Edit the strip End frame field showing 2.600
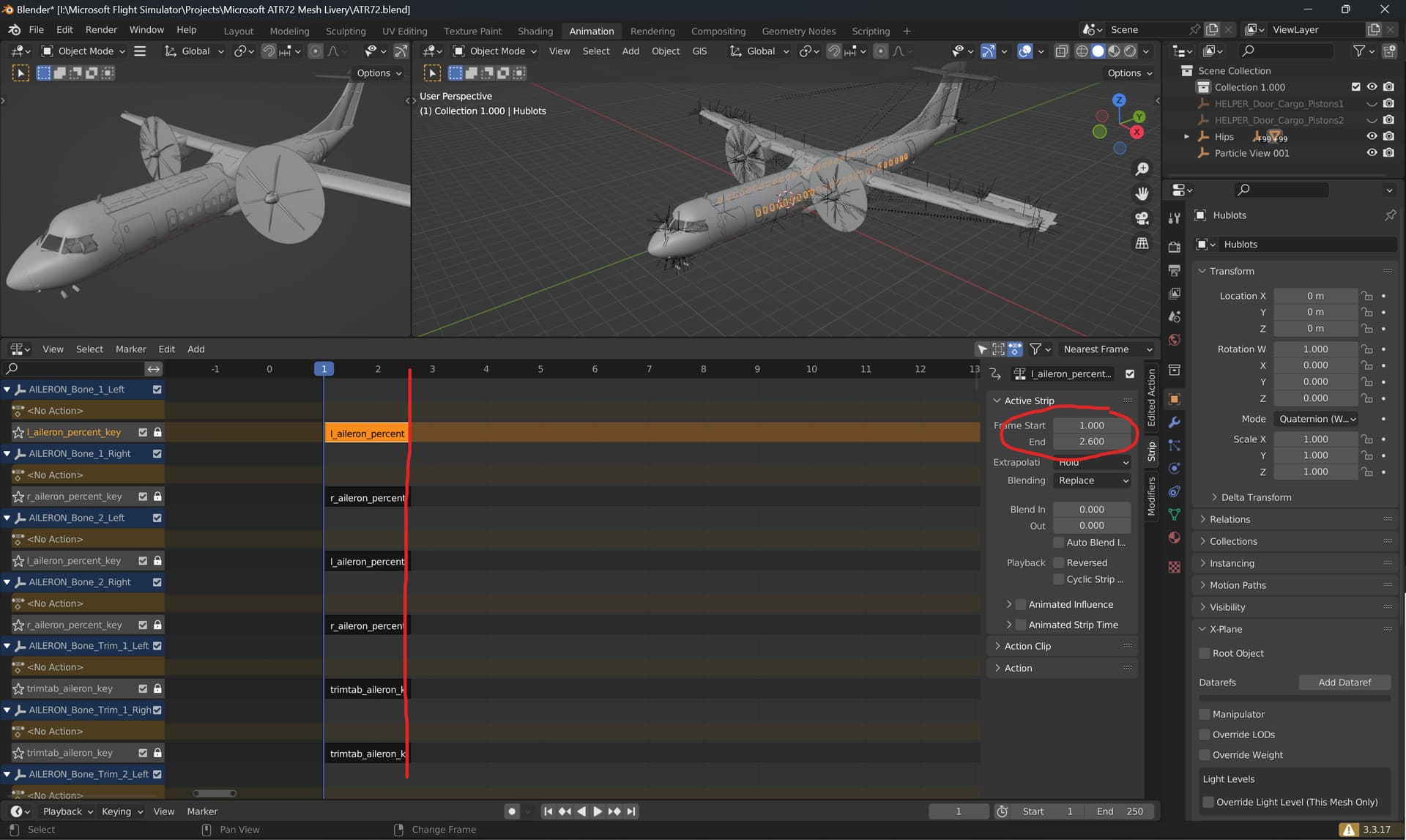1406x840 pixels. tap(1090, 442)
